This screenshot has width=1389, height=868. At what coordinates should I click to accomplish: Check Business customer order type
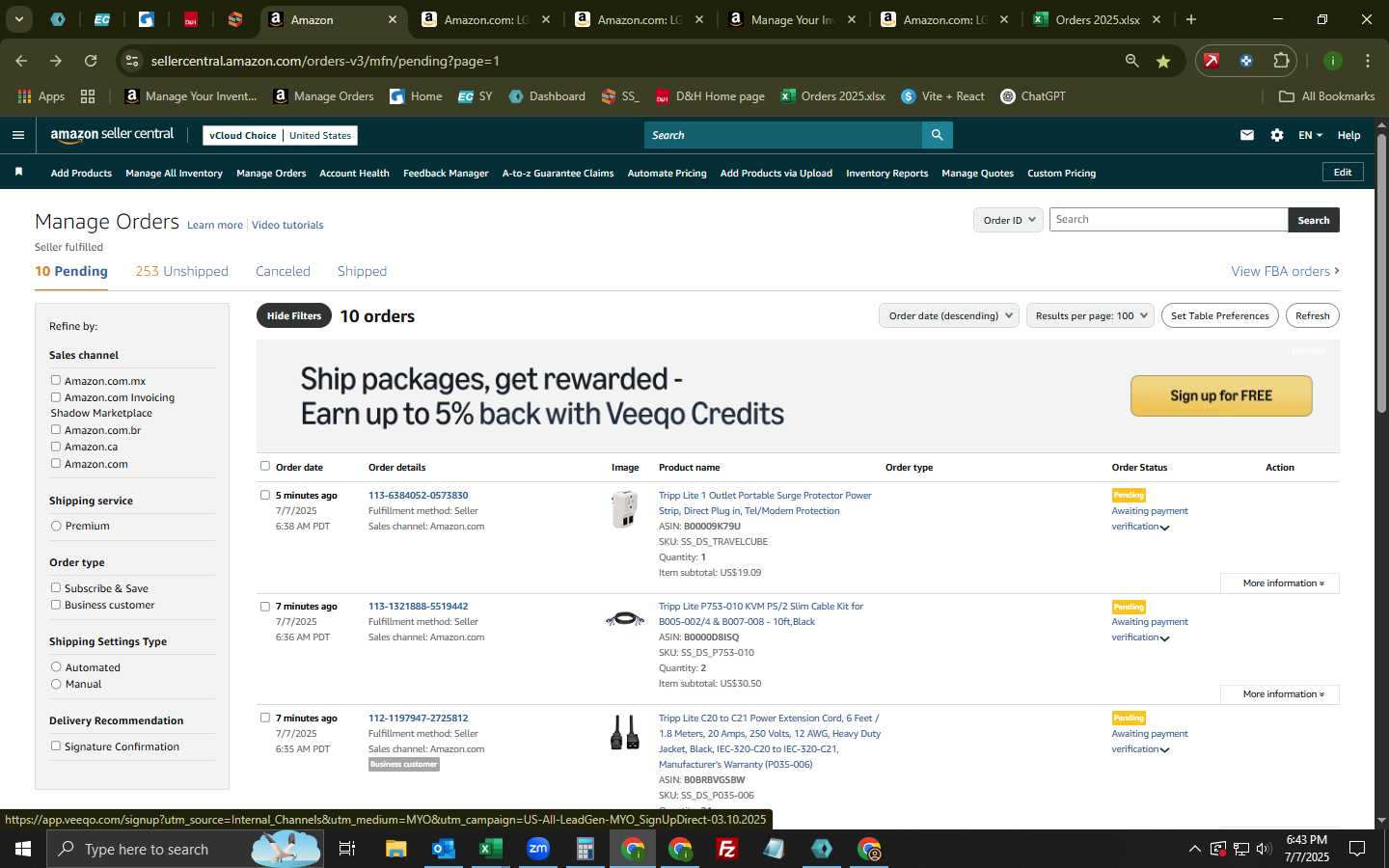coord(56,605)
